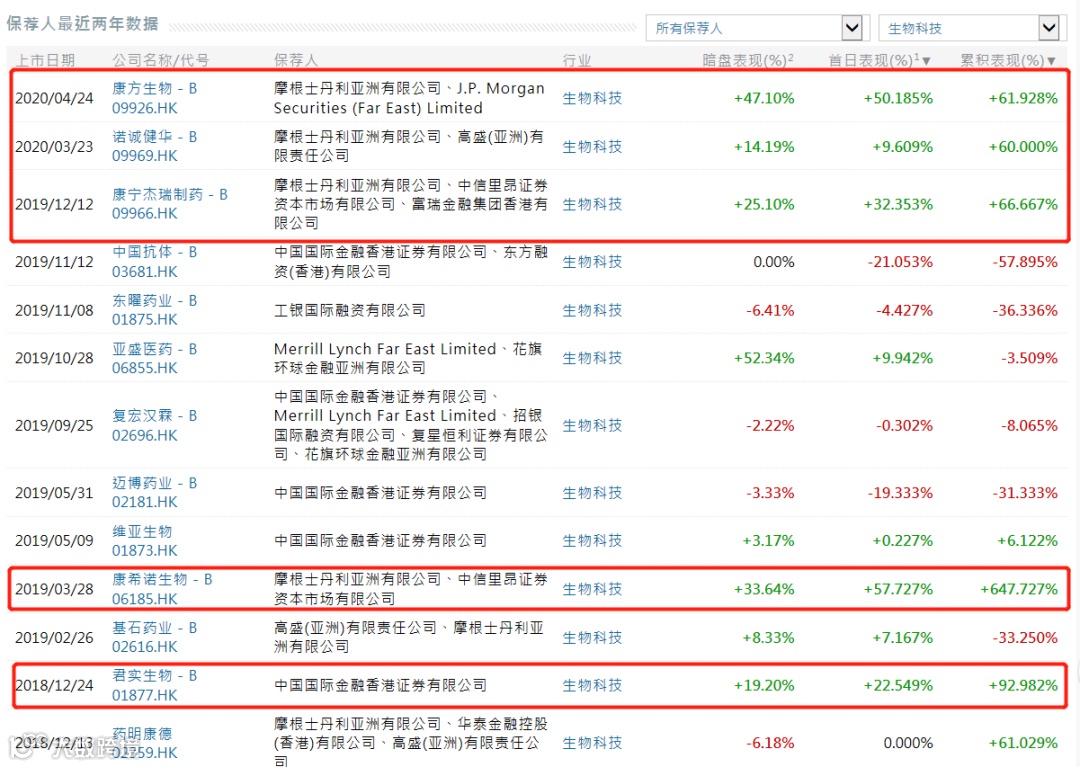Click the stock code 03681.HK
This screenshot has height=767, width=1080.
[x=145, y=272]
